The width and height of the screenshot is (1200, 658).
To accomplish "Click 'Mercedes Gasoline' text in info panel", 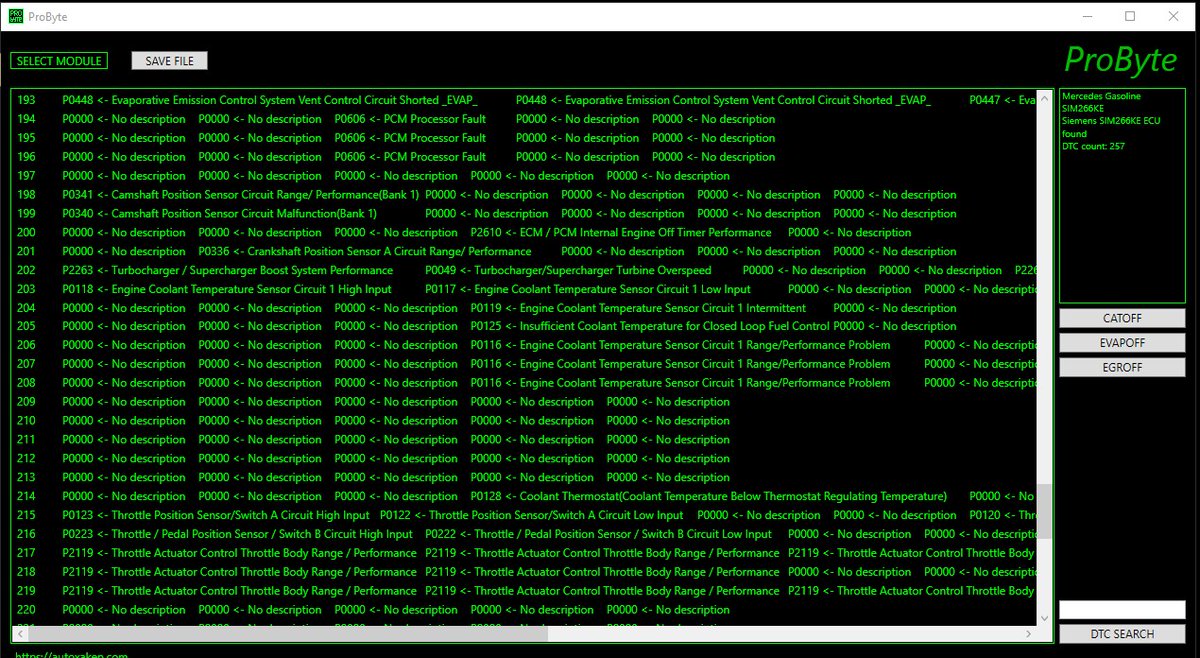I will click(x=1101, y=97).
